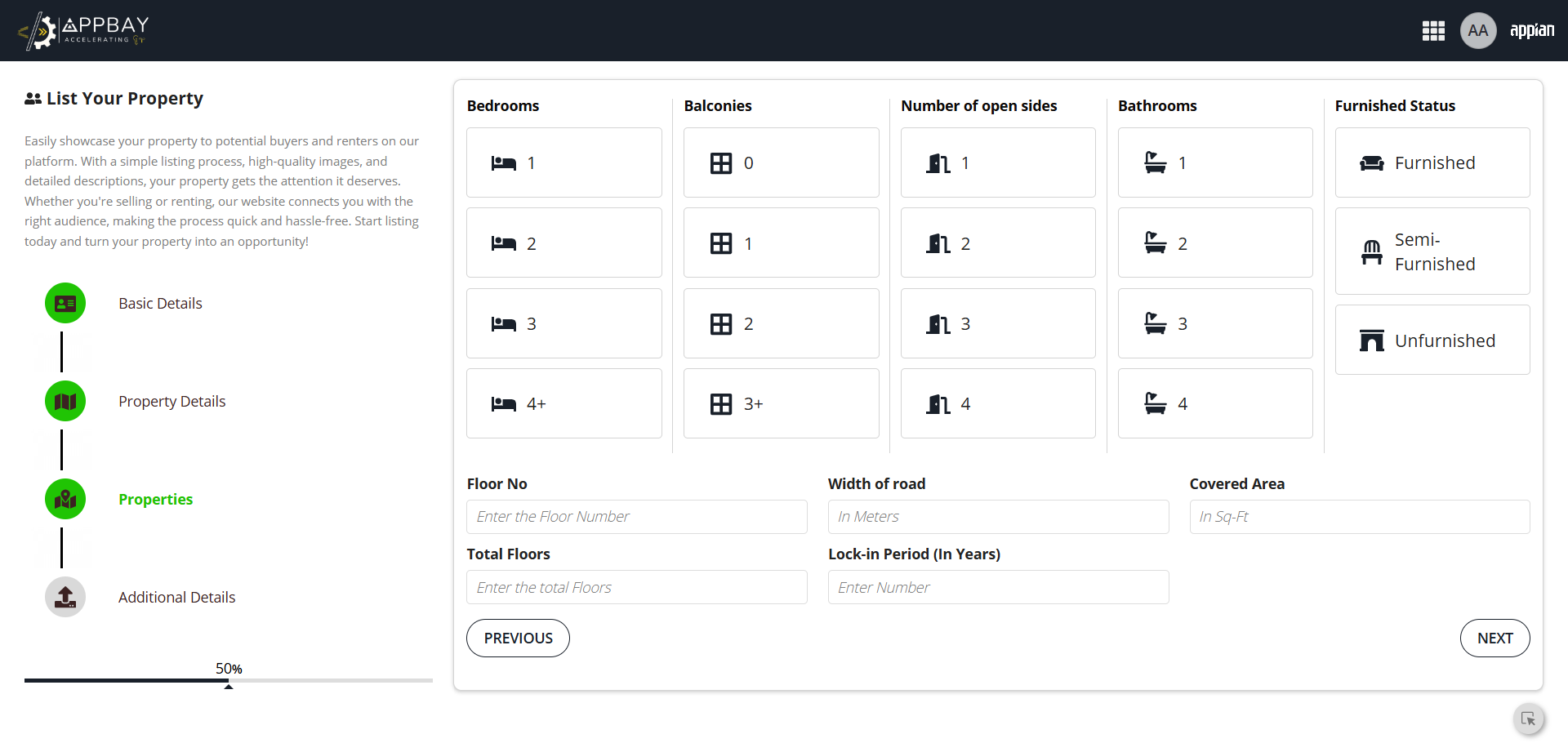Click the AppBay logo in header
The height and width of the screenshot is (752, 1568).
coord(83,31)
